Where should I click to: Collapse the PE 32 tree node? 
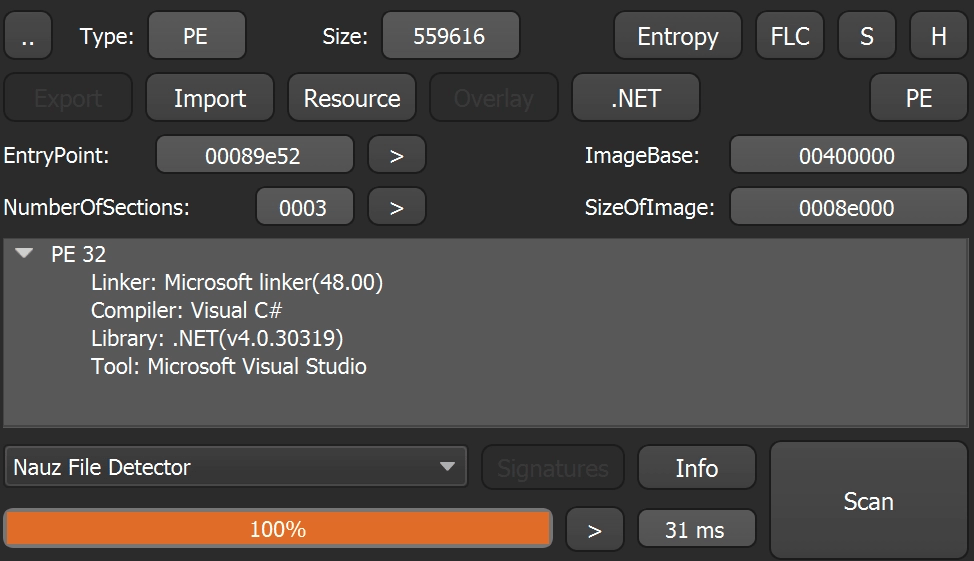24,253
